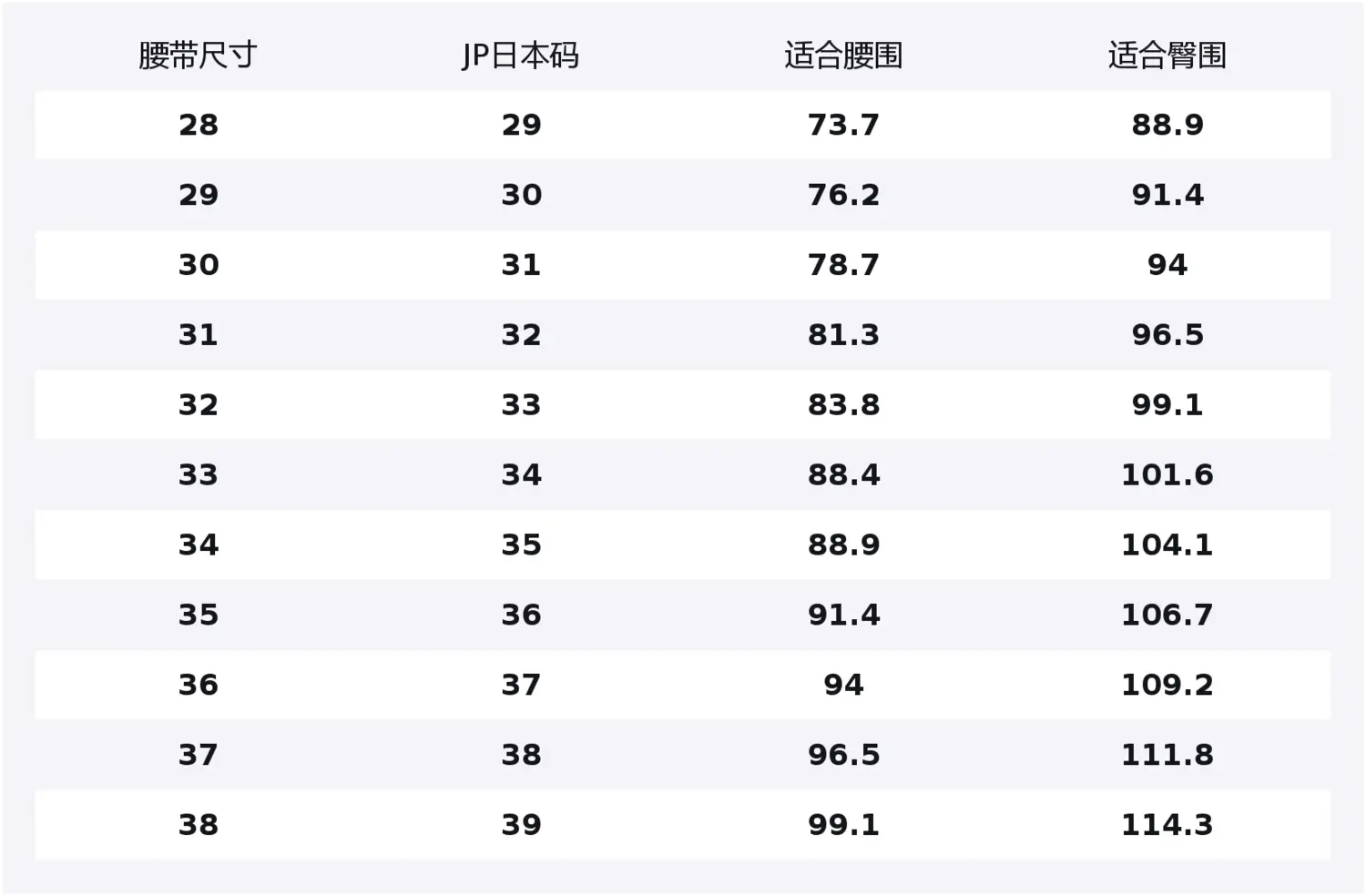Screen dimensions: 1366x896
Task: Click the 106.7 hip measurement
Action: tap(1167, 615)
